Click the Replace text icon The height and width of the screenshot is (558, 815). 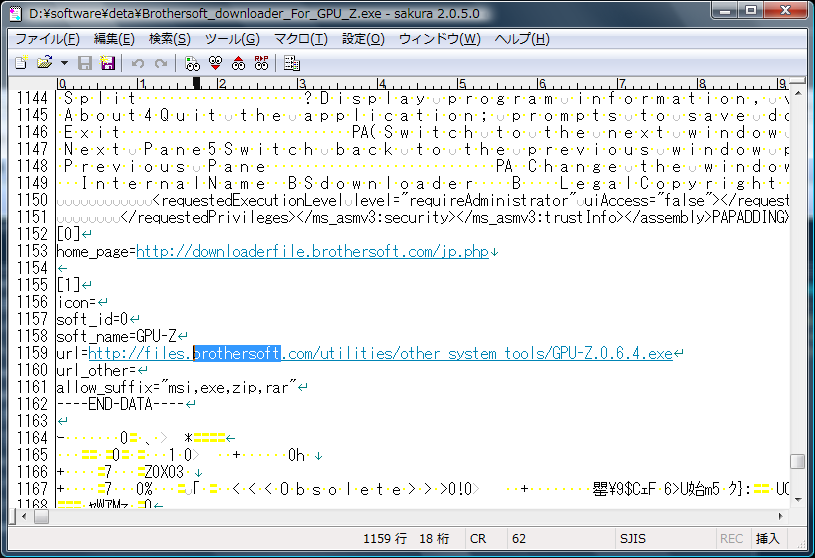pos(261,63)
